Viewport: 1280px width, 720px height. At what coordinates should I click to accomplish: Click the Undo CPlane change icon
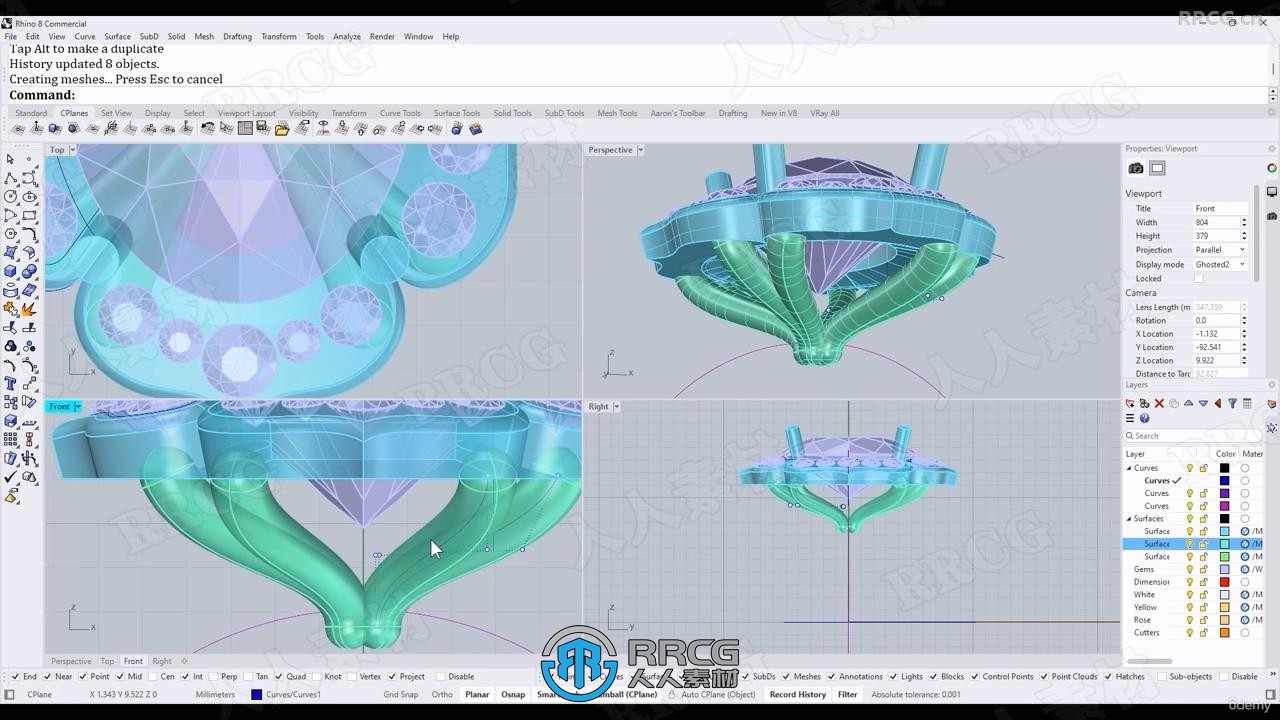(208, 128)
